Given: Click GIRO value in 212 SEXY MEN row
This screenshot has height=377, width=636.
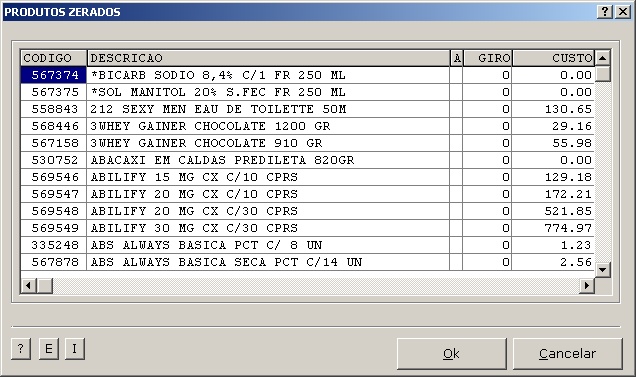Looking at the screenshot, I should [506, 109].
